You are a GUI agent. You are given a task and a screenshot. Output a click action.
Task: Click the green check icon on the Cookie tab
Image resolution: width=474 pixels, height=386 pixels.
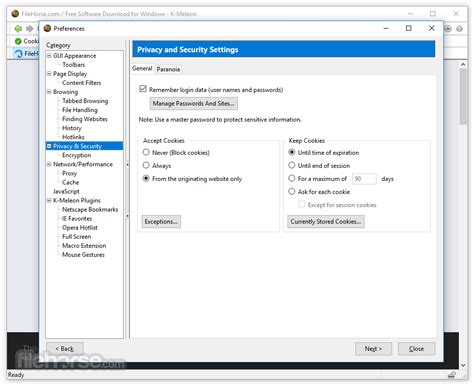click(x=18, y=41)
